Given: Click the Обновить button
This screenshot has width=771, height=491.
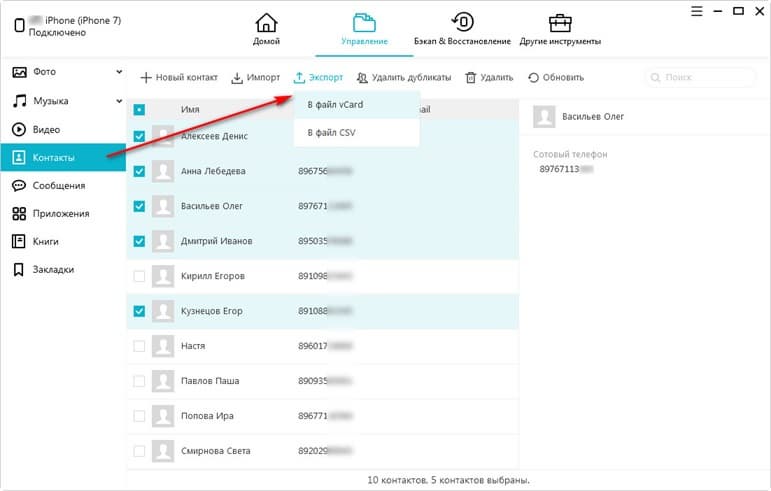Looking at the screenshot, I should tap(556, 77).
